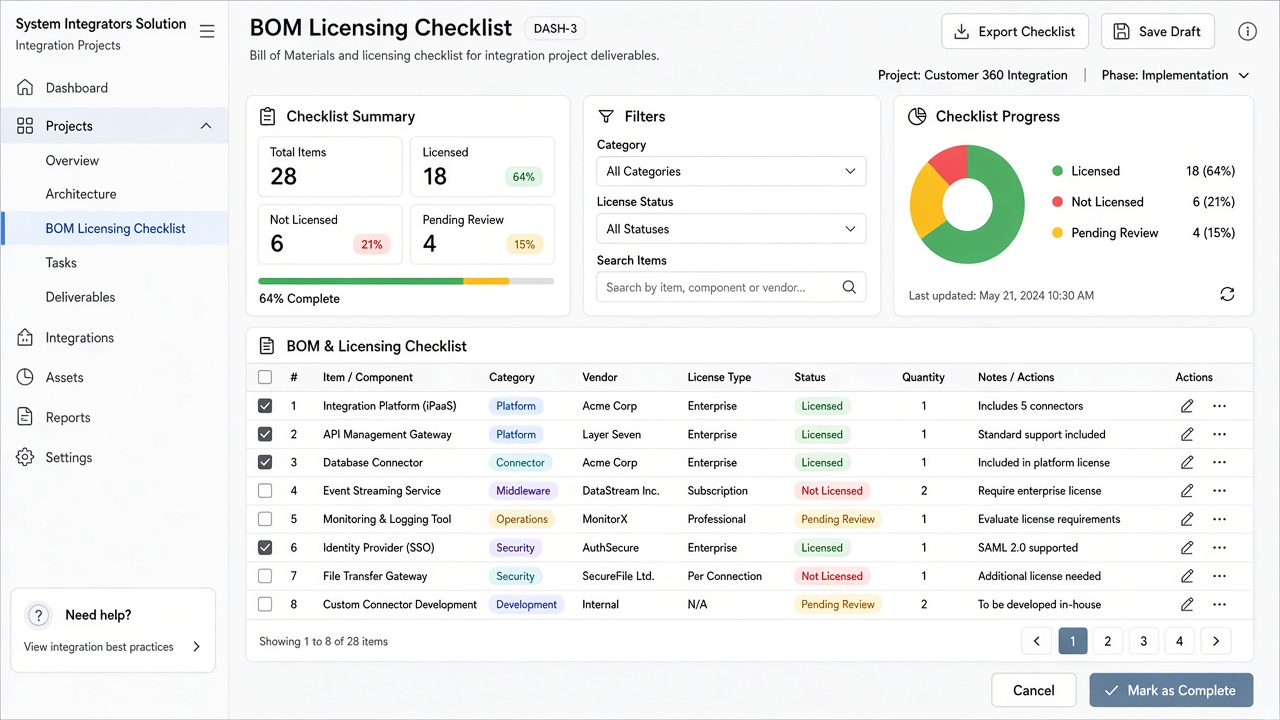The image size is (1280, 720).
Task: Click the Export Checklist button
Action: click(1015, 31)
